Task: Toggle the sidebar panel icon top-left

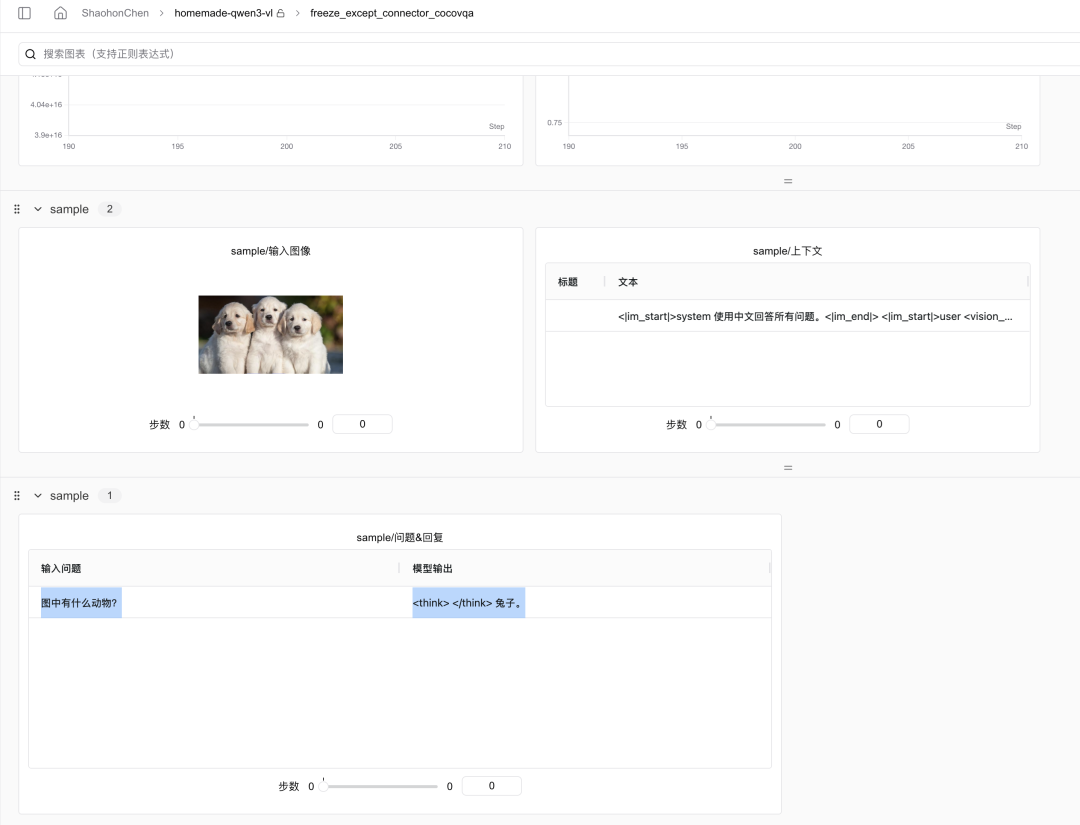Action: [25, 13]
